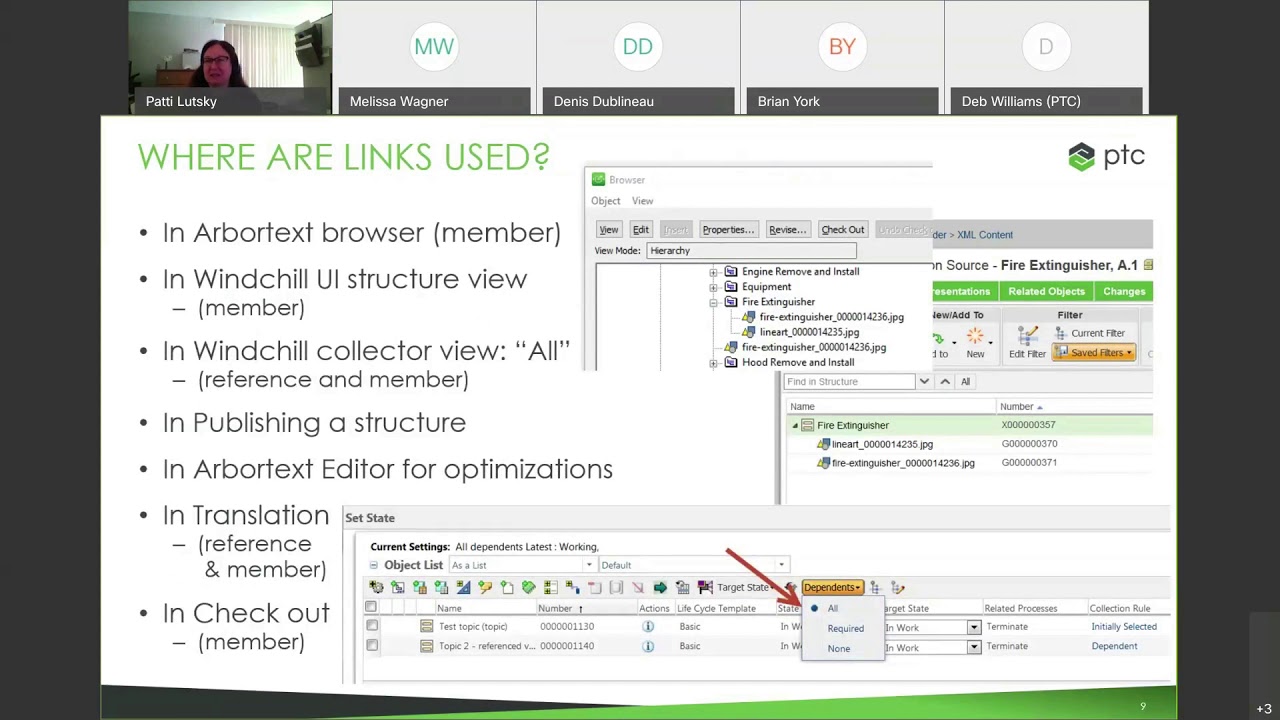Open the View menu in Browser
The height and width of the screenshot is (720, 1280).
click(642, 201)
